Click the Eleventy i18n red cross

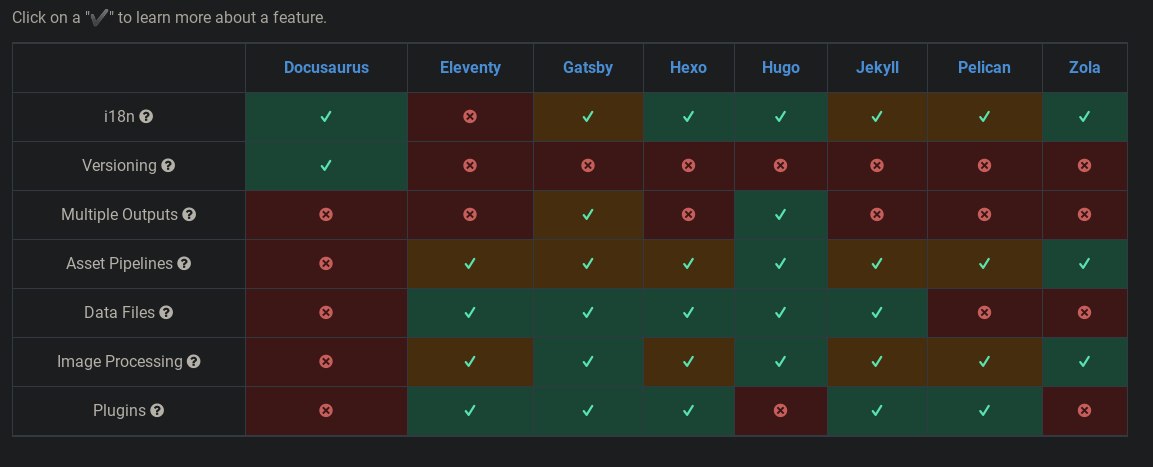(x=470, y=116)
